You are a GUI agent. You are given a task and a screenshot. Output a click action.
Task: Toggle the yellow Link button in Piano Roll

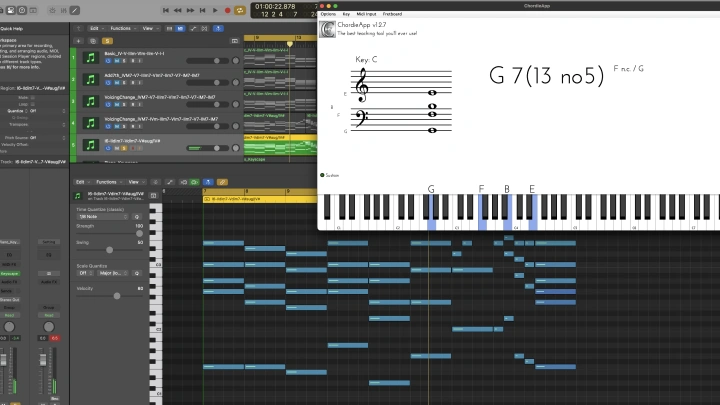coord(222,182)
